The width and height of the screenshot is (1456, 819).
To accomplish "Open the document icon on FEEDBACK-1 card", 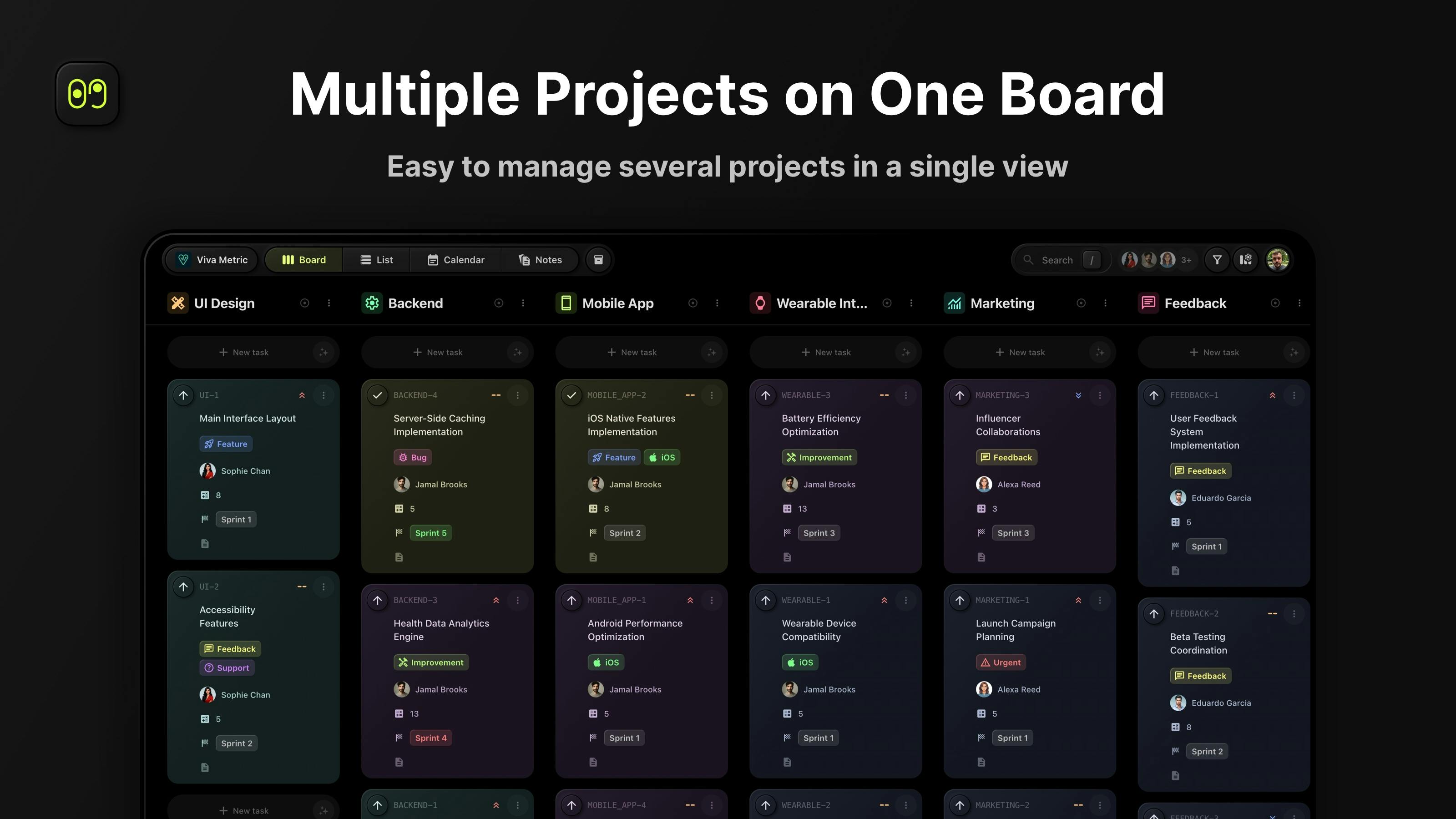I will 1176,571.
